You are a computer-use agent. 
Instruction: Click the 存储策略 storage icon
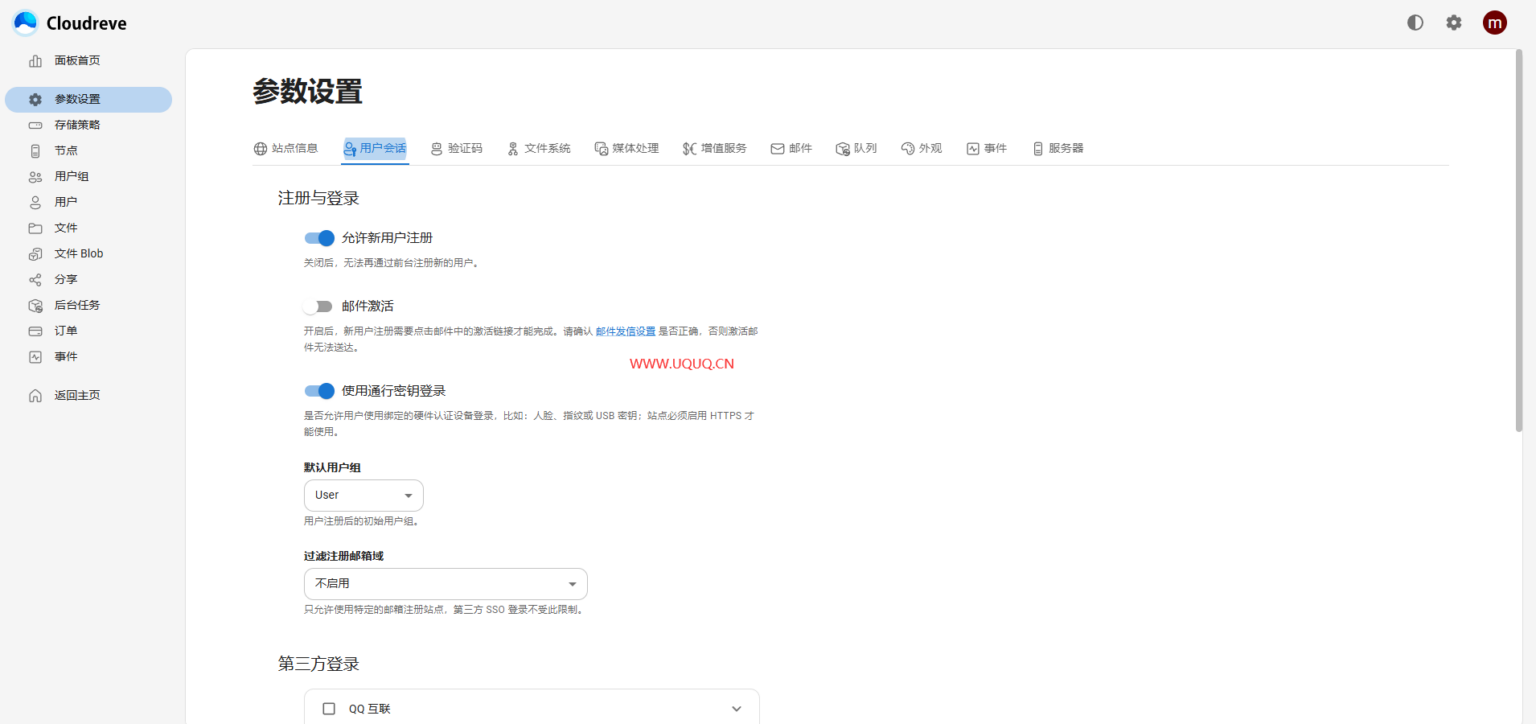tap(36, 125)
